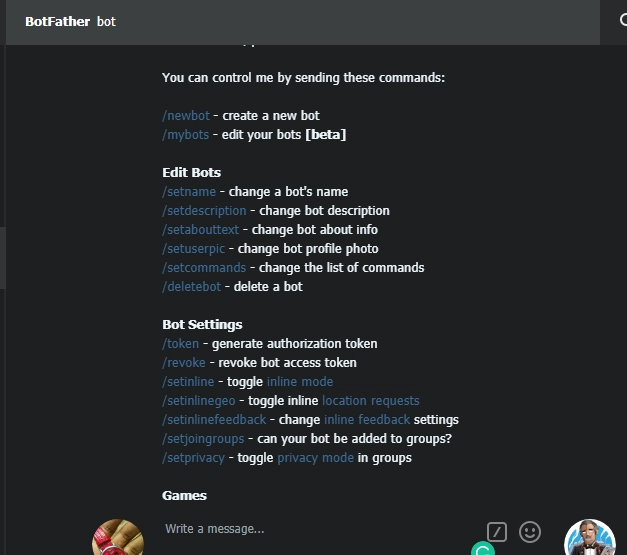The height and width of the screenshot is (555, 627).
Task: Open the bot commands slash icon
Action: (x=497, y=531)
